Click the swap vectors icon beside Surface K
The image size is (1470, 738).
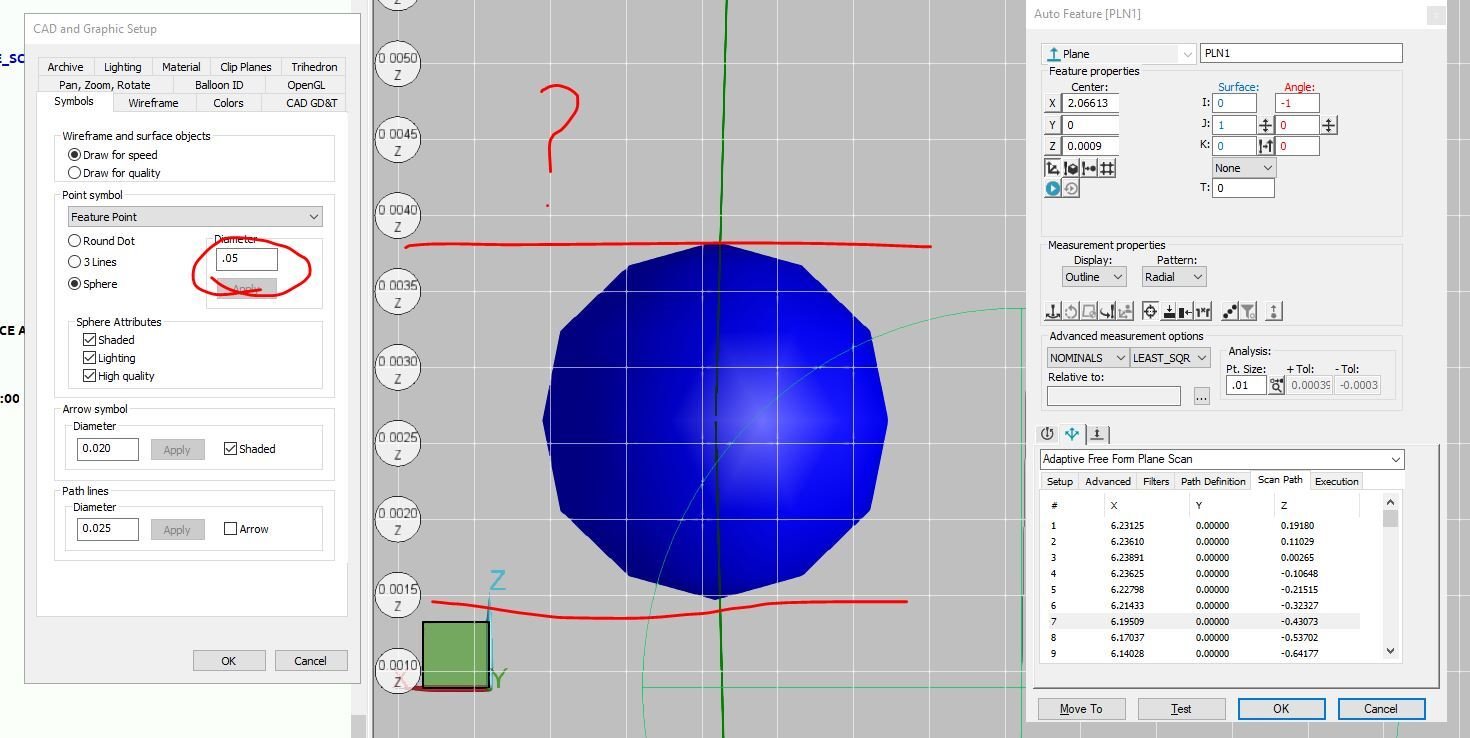(1265, 146)
